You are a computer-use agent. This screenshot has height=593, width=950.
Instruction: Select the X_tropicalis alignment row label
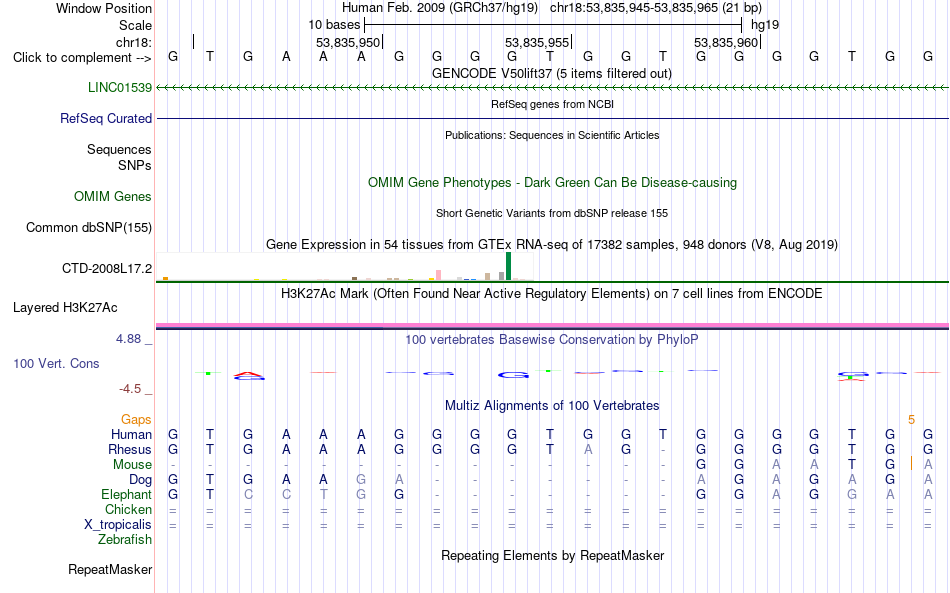118,525
